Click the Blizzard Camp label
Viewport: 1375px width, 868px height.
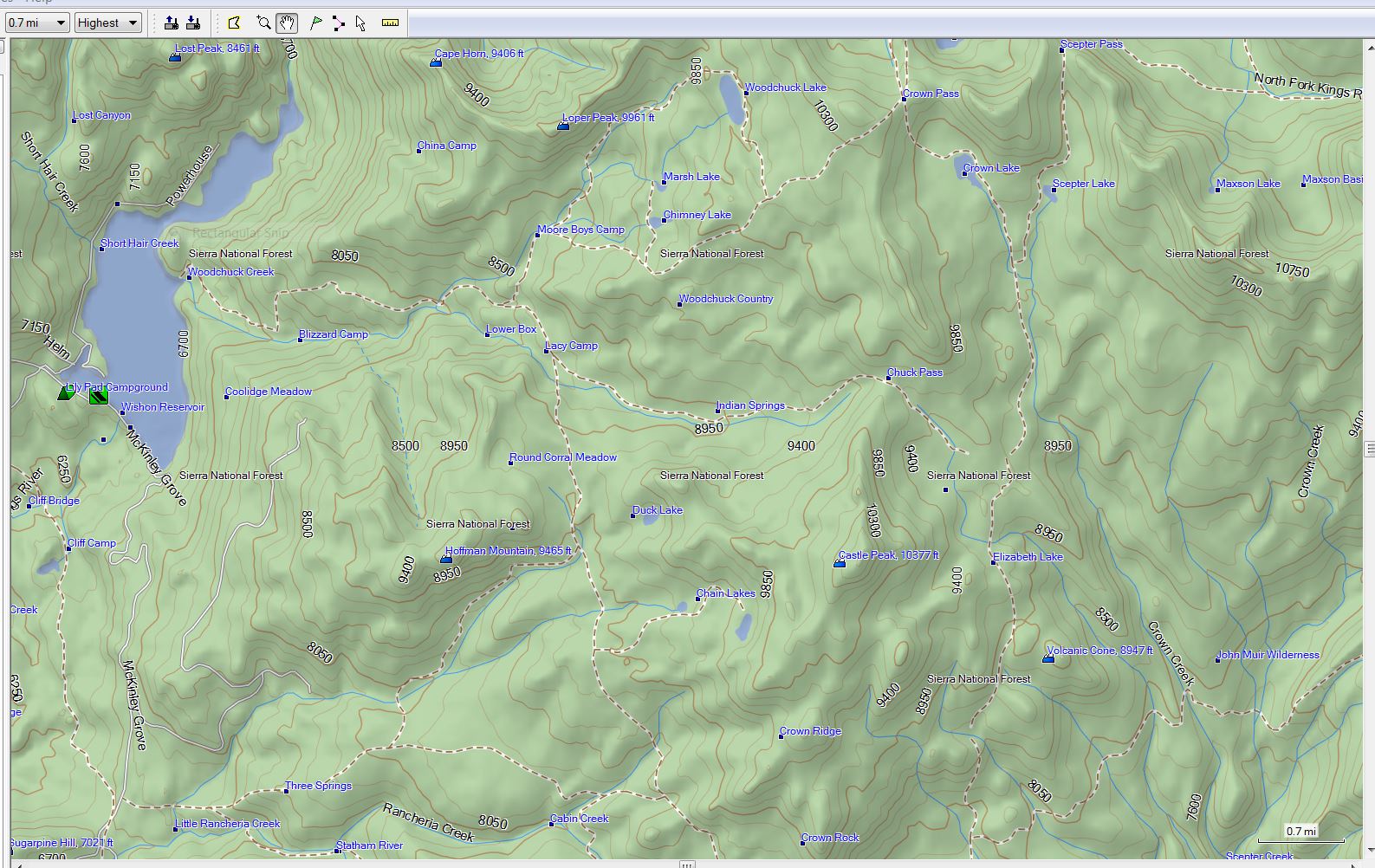(334, 334)
